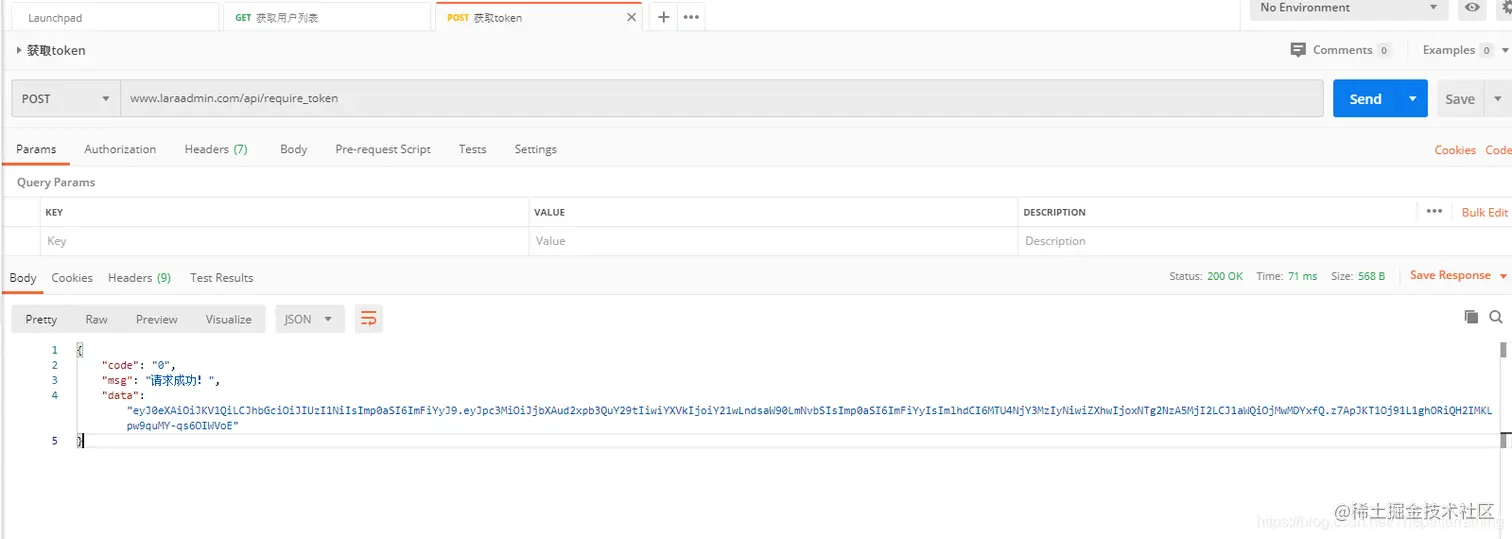Open the Examples dropdown

pyautogui.click(x=1466, y=50)
